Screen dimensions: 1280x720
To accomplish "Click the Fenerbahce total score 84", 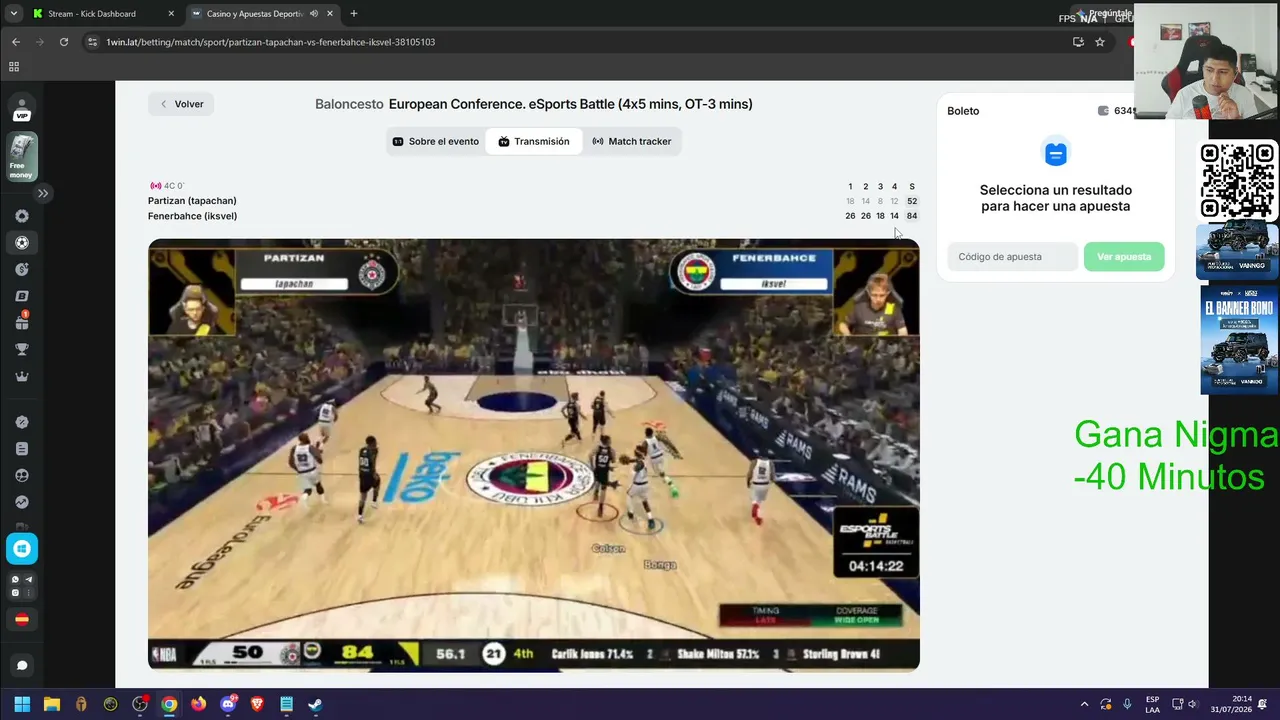I will click(912, 216).
